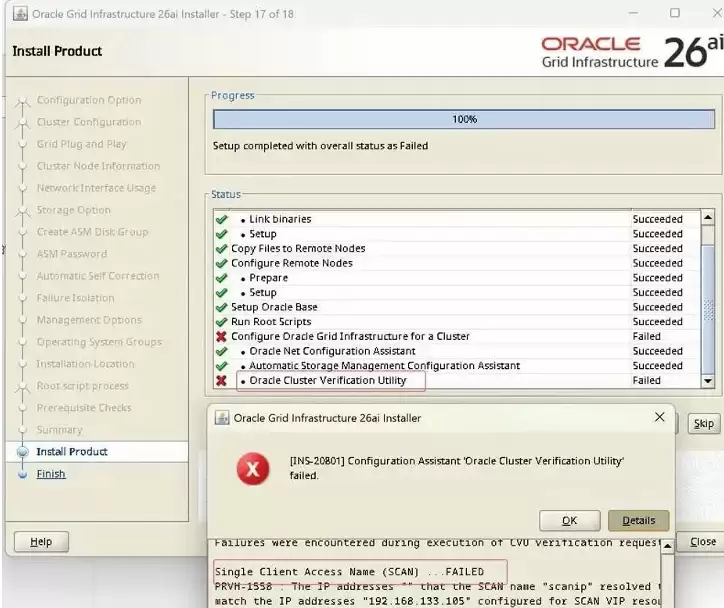Click the Summary step
The height and width of the screenshot is (608, 724).
tap(60, 430)
